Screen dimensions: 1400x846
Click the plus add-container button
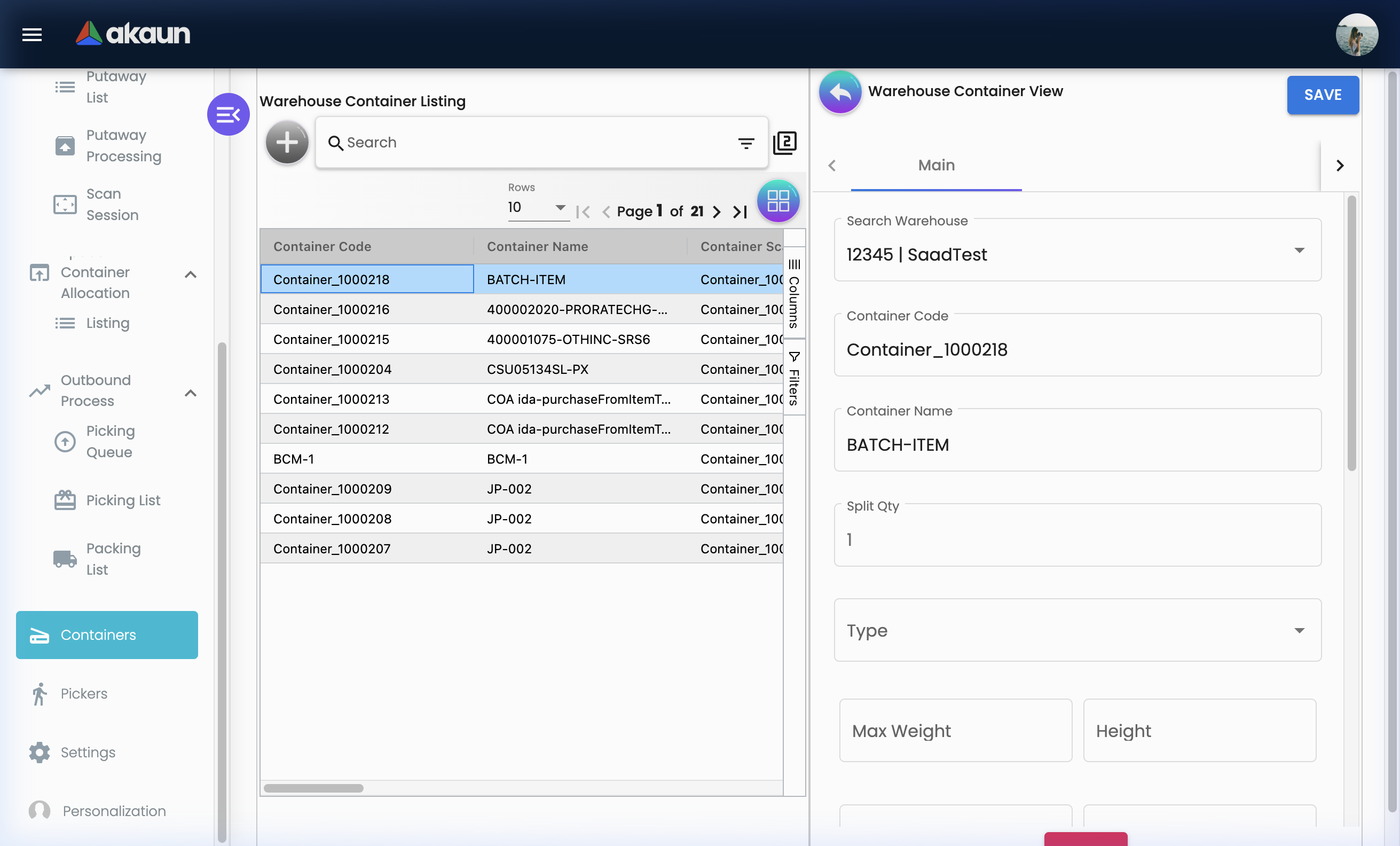pyautogui.click(x=287, y=142)
